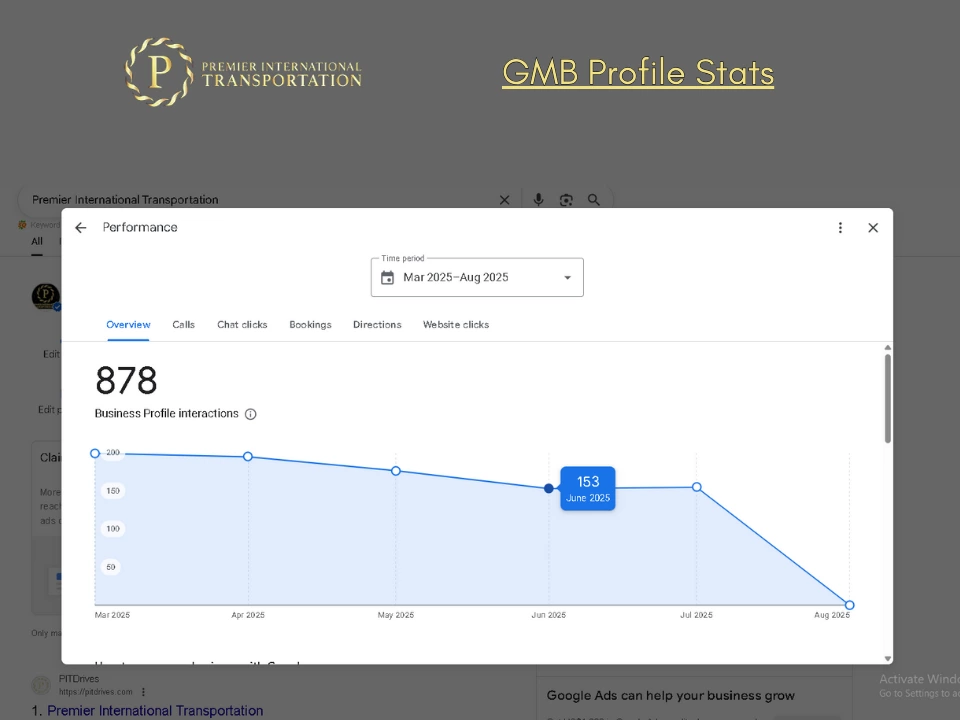Click the Jul 2025 x-axis label

coord(696,615)
